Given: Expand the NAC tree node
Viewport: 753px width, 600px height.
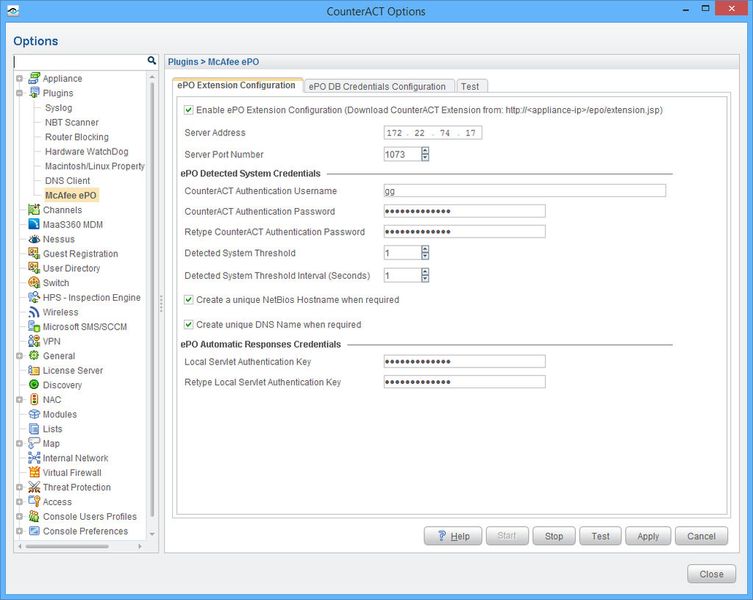Looking at the screenshot, I should click(x=19, y=400).
